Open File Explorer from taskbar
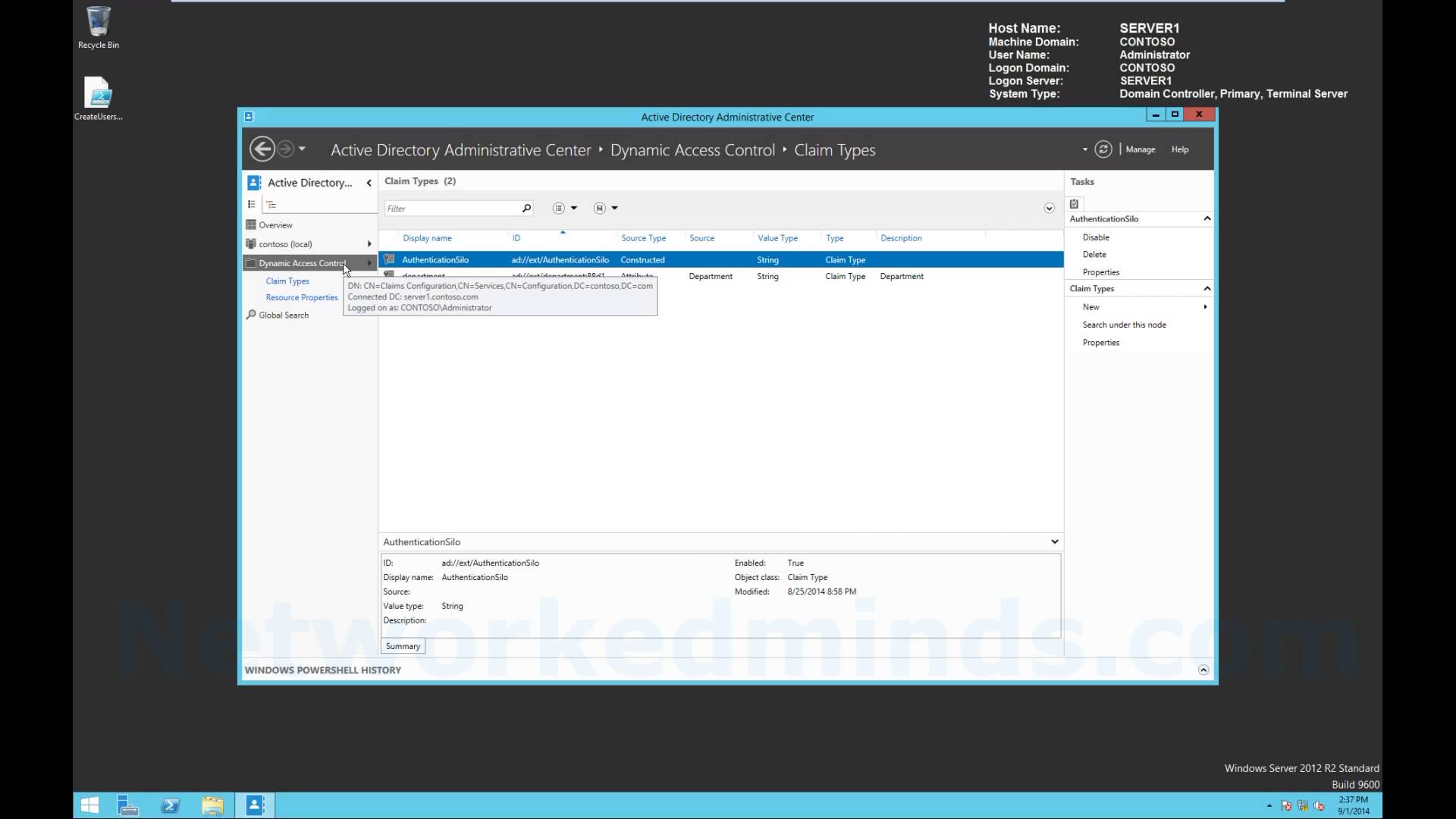1456x819 pixels. (x=213, y=805)
